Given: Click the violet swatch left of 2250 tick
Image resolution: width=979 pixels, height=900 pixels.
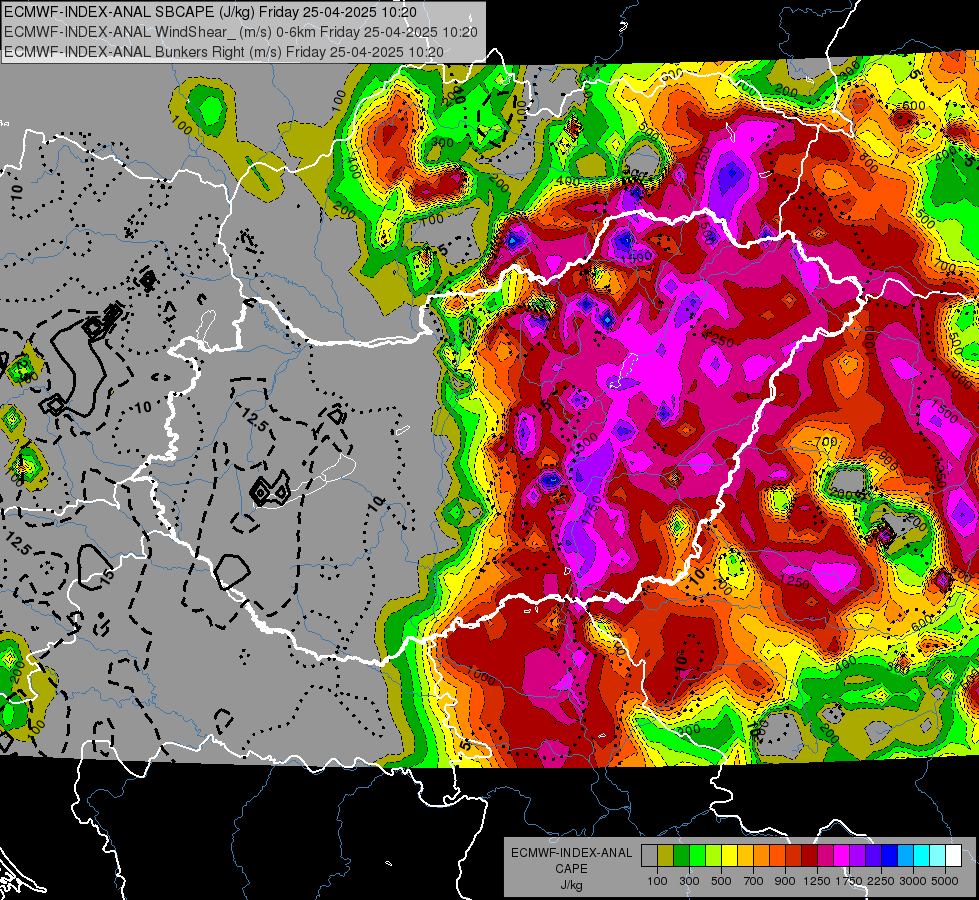Looking at the screenshot, I should 873,856.
